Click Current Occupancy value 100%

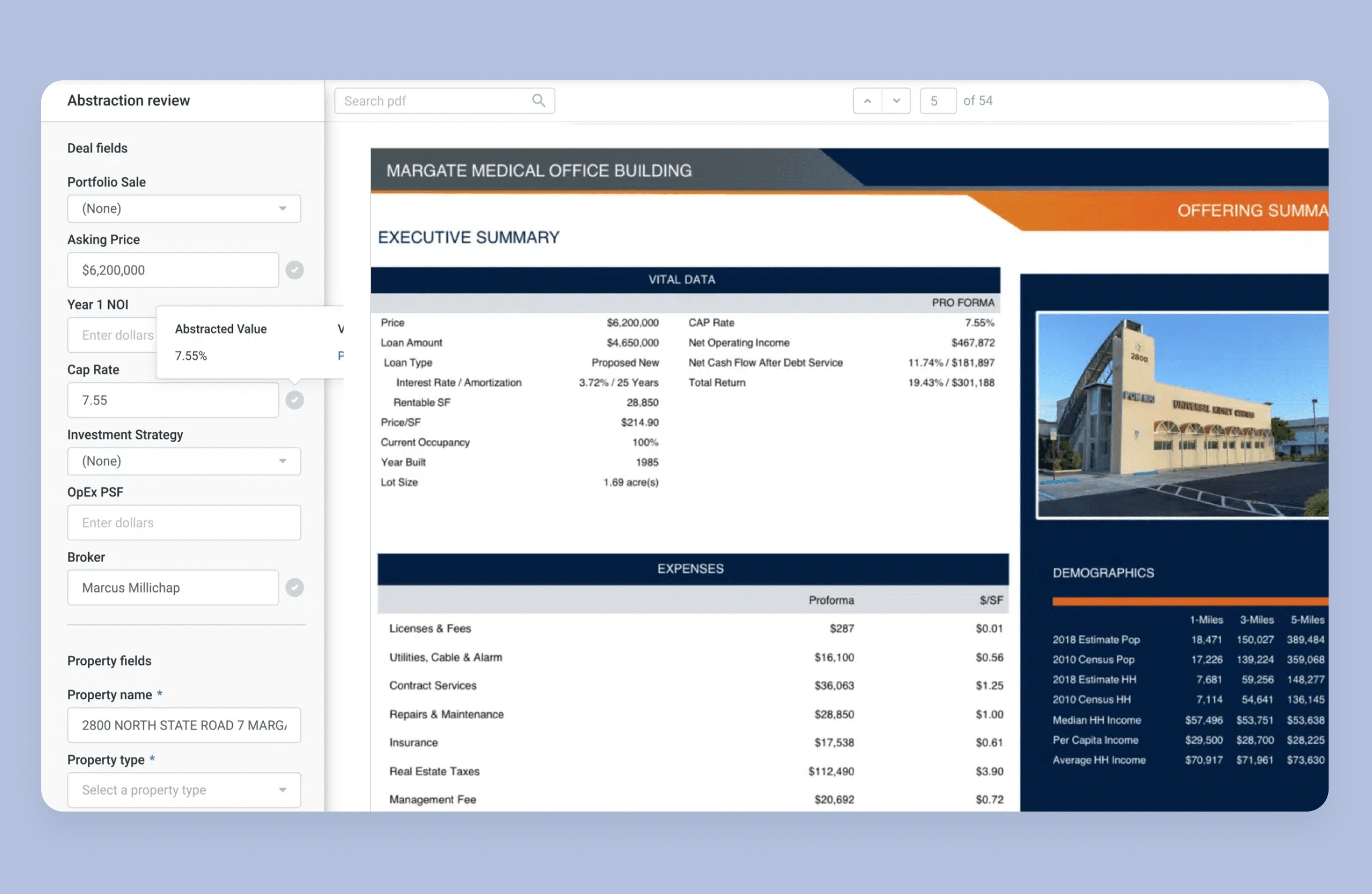645,443
